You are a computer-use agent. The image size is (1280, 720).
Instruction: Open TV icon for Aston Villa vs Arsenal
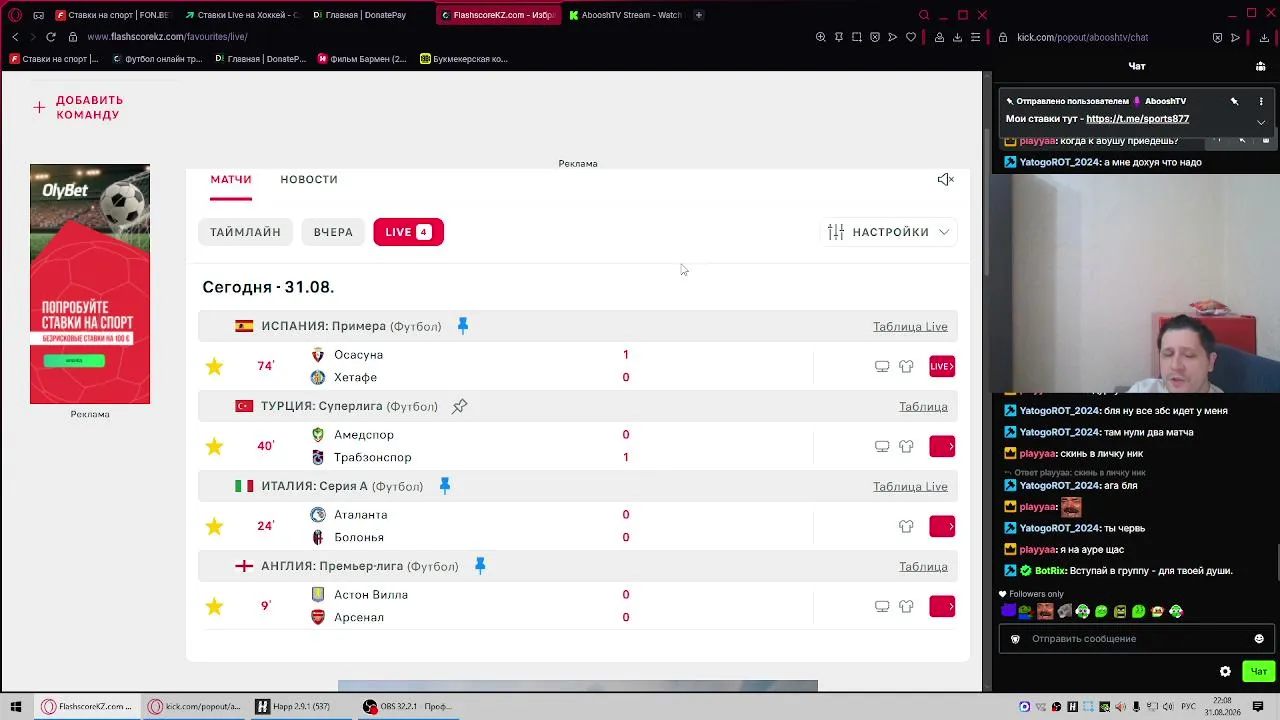coord(882,606)
